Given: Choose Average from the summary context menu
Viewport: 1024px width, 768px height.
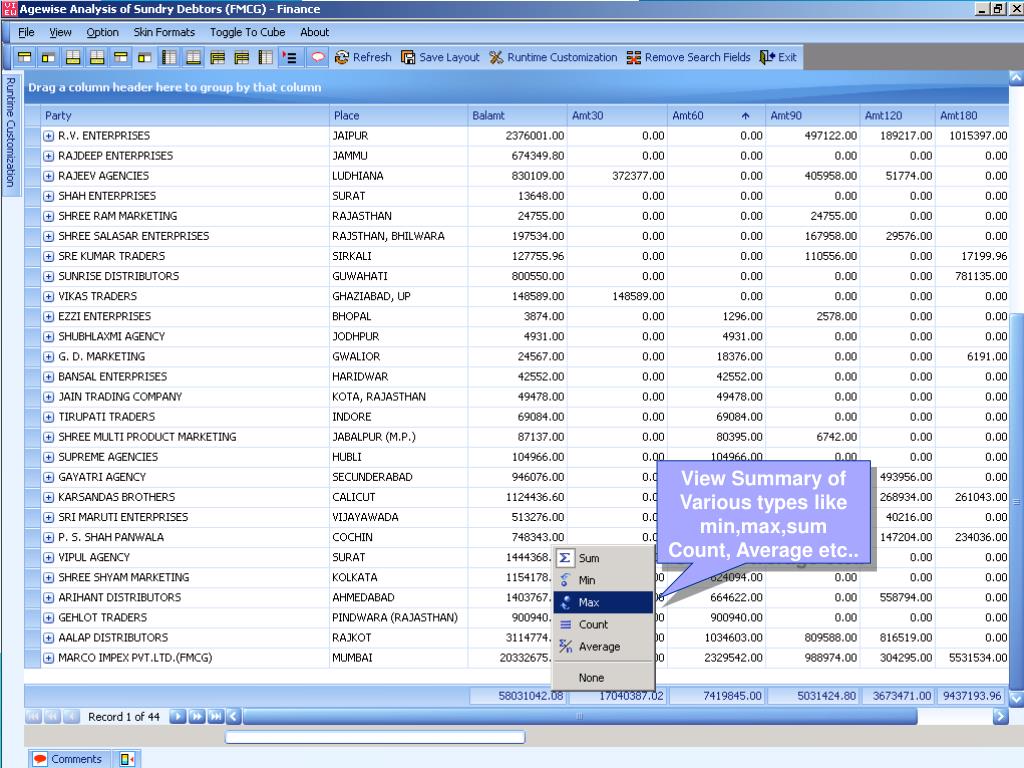Looking at the screenshot, I should (603, 647).
